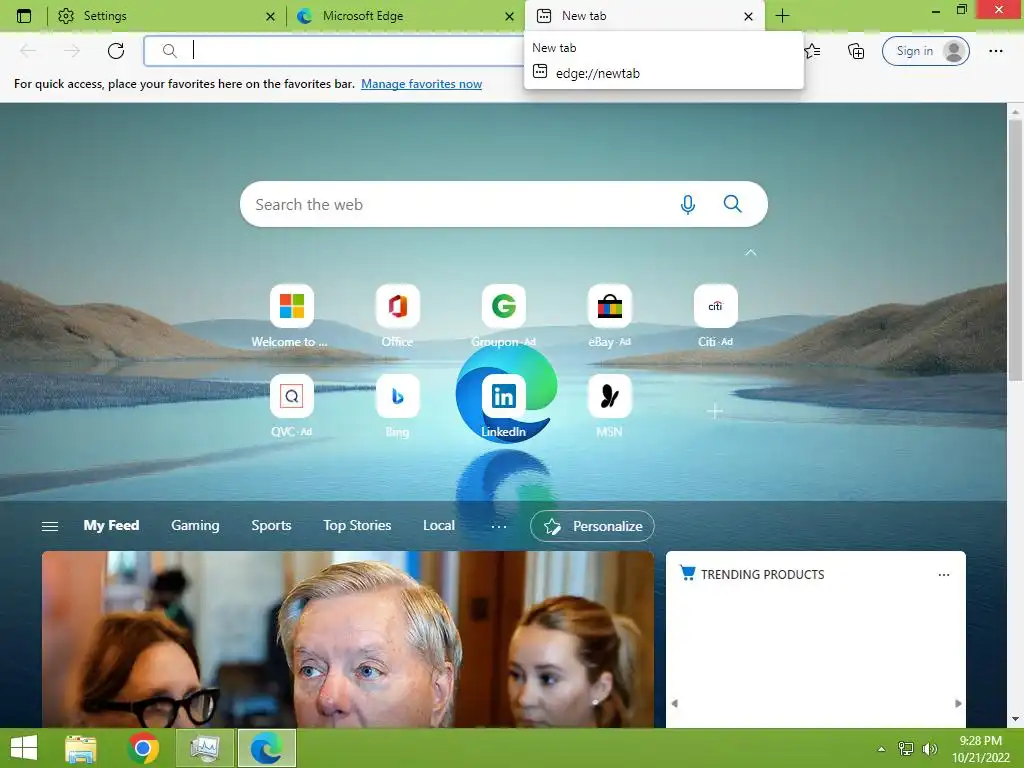Screen dimensions: 1024x768
Task: Open File Explorer from taskbar
Action: 80,748
